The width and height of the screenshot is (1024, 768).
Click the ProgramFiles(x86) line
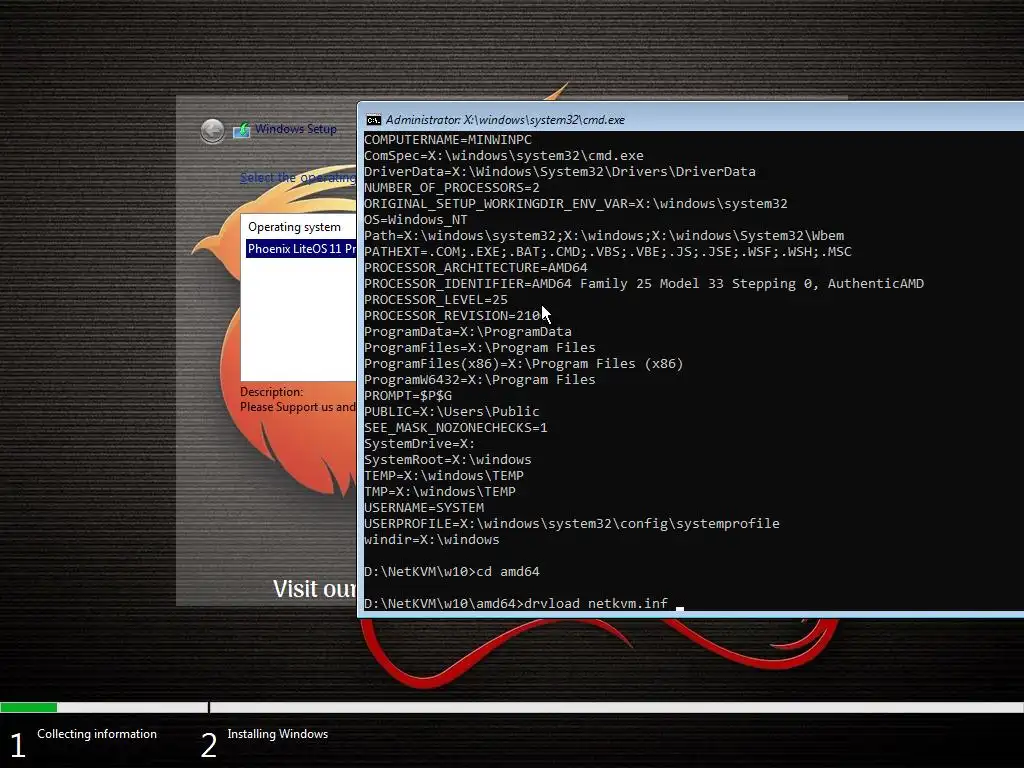click(x=524, y=364)
